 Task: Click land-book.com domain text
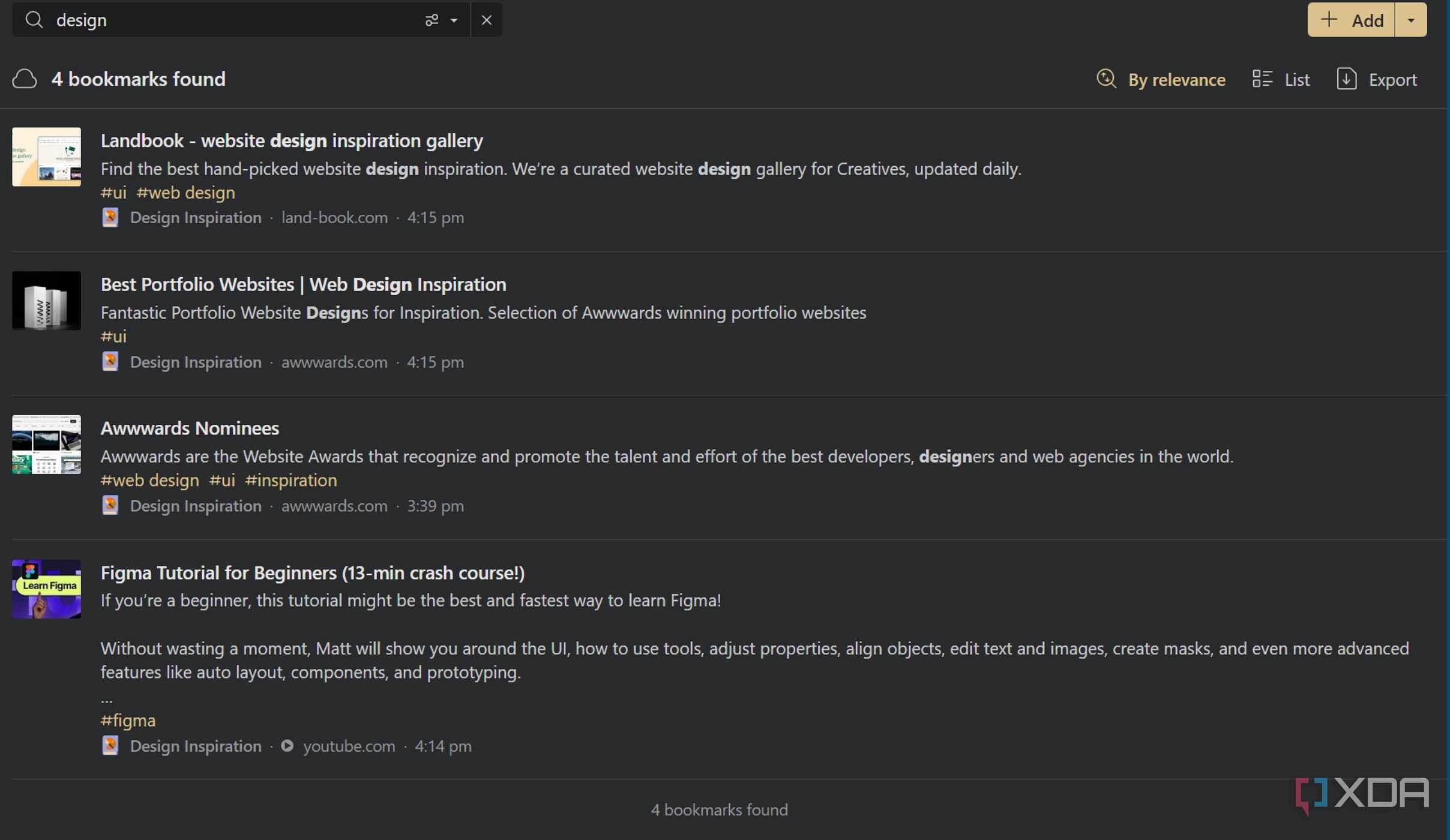pyautogui.click(x=334, y=217)
